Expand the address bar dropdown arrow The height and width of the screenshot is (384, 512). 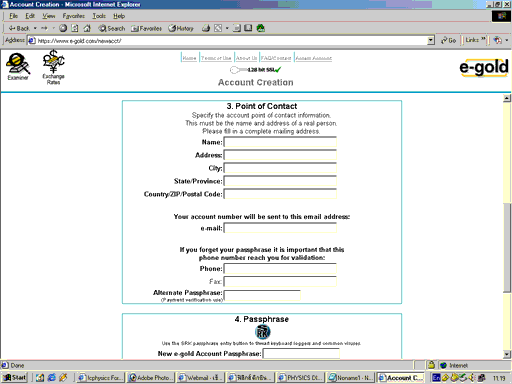[431, 40]
